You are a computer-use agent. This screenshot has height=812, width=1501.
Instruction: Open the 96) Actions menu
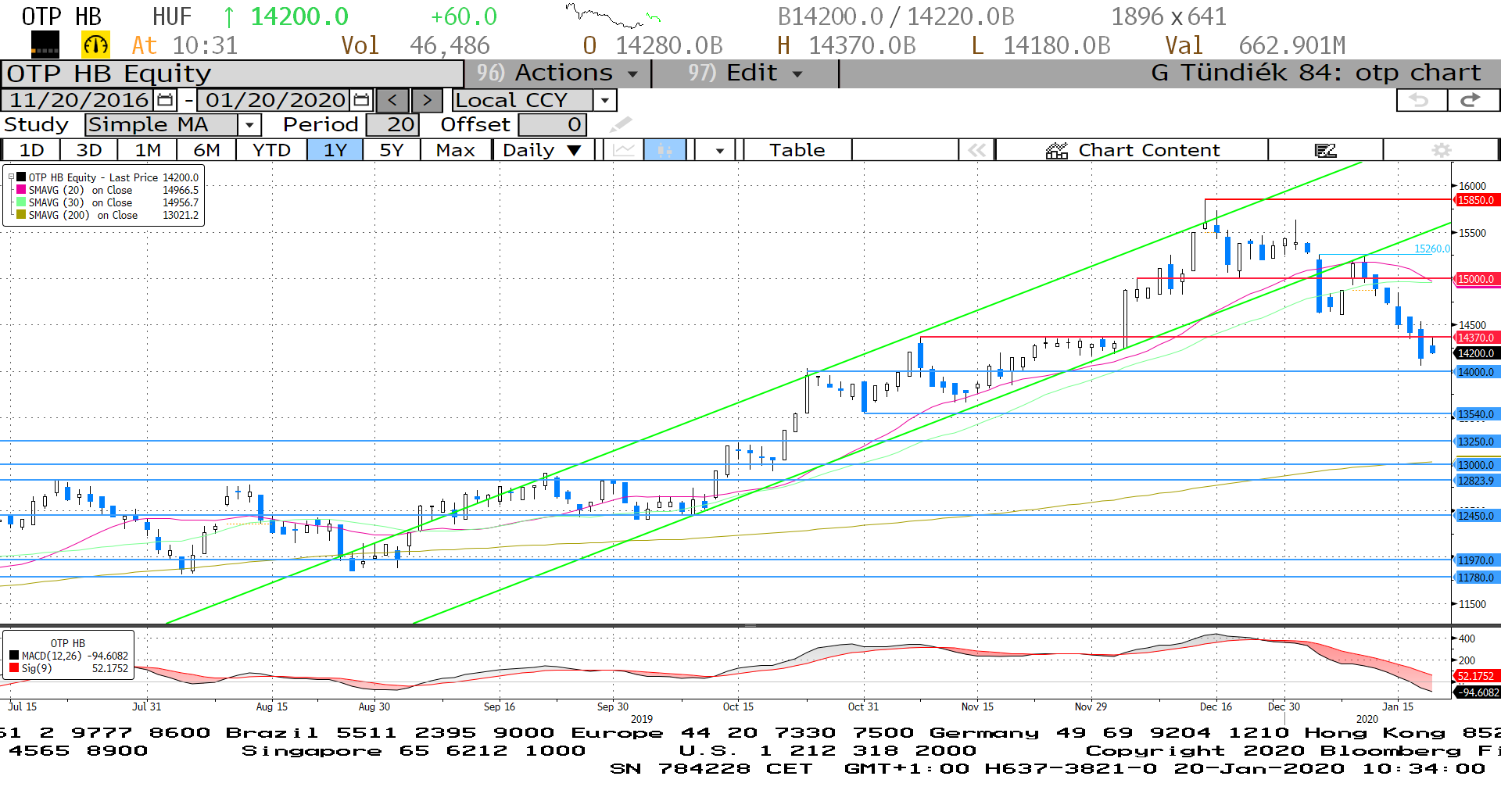557,73
